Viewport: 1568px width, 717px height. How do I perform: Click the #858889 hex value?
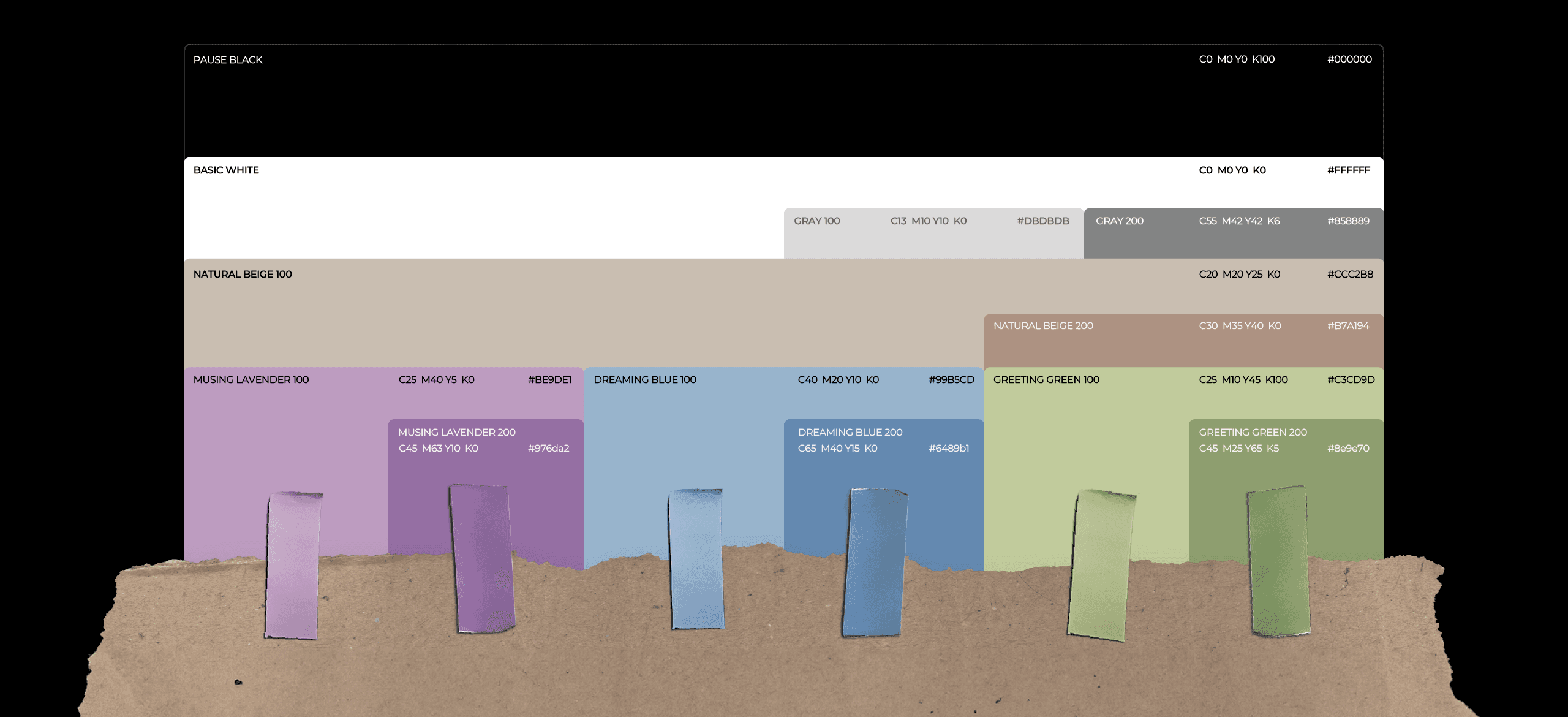[1348, 221]
